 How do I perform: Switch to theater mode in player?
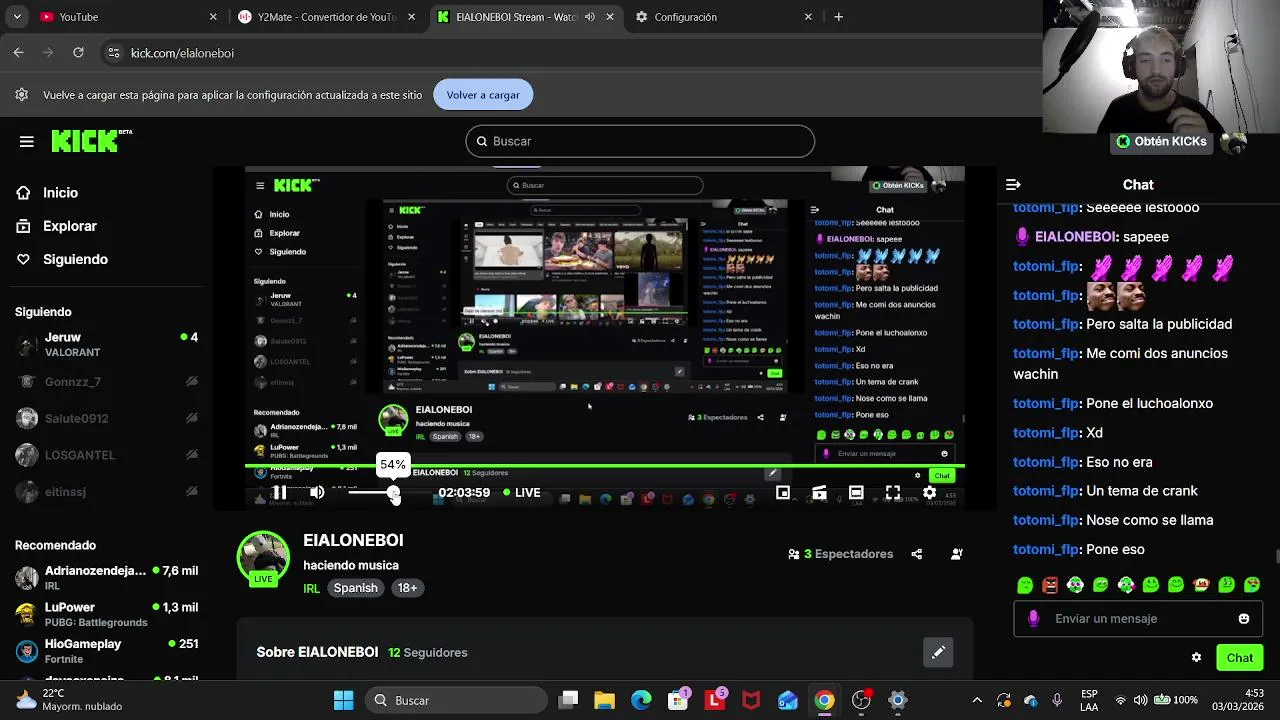pos(856,492)
